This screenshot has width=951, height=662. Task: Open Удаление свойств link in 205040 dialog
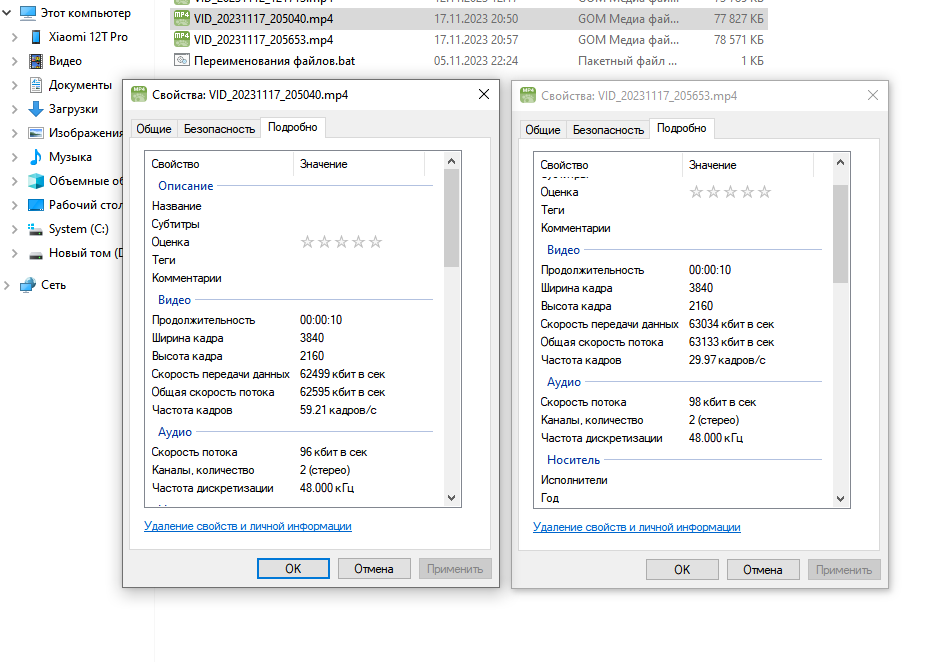(247, 526)
